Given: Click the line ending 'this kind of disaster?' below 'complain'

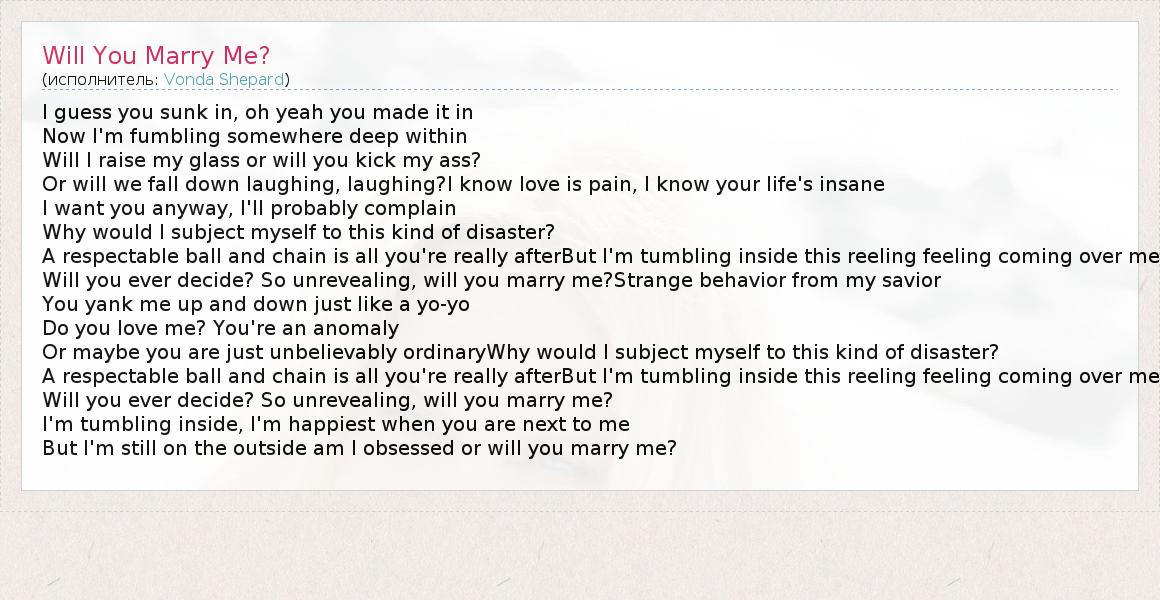Looking at the screenshot, I should [298, 232].
